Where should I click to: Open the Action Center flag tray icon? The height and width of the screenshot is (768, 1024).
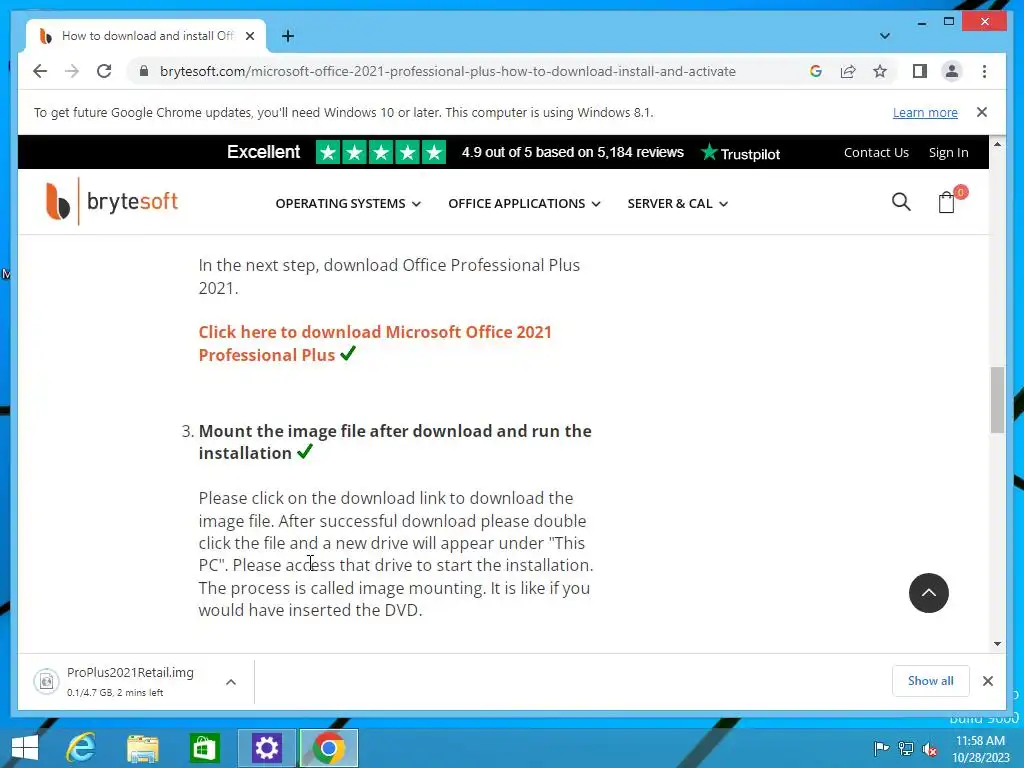click(x=881, y=748)
